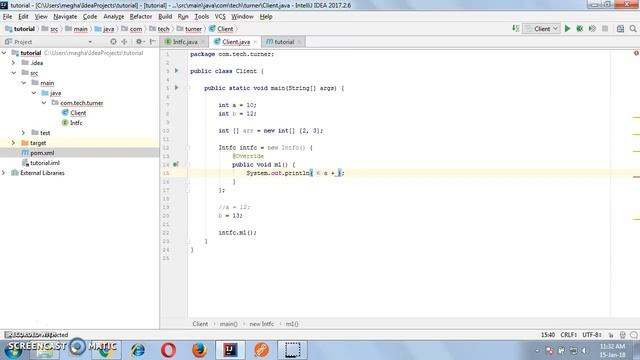Collapse the com.tech.turner package

click(44, 102)
